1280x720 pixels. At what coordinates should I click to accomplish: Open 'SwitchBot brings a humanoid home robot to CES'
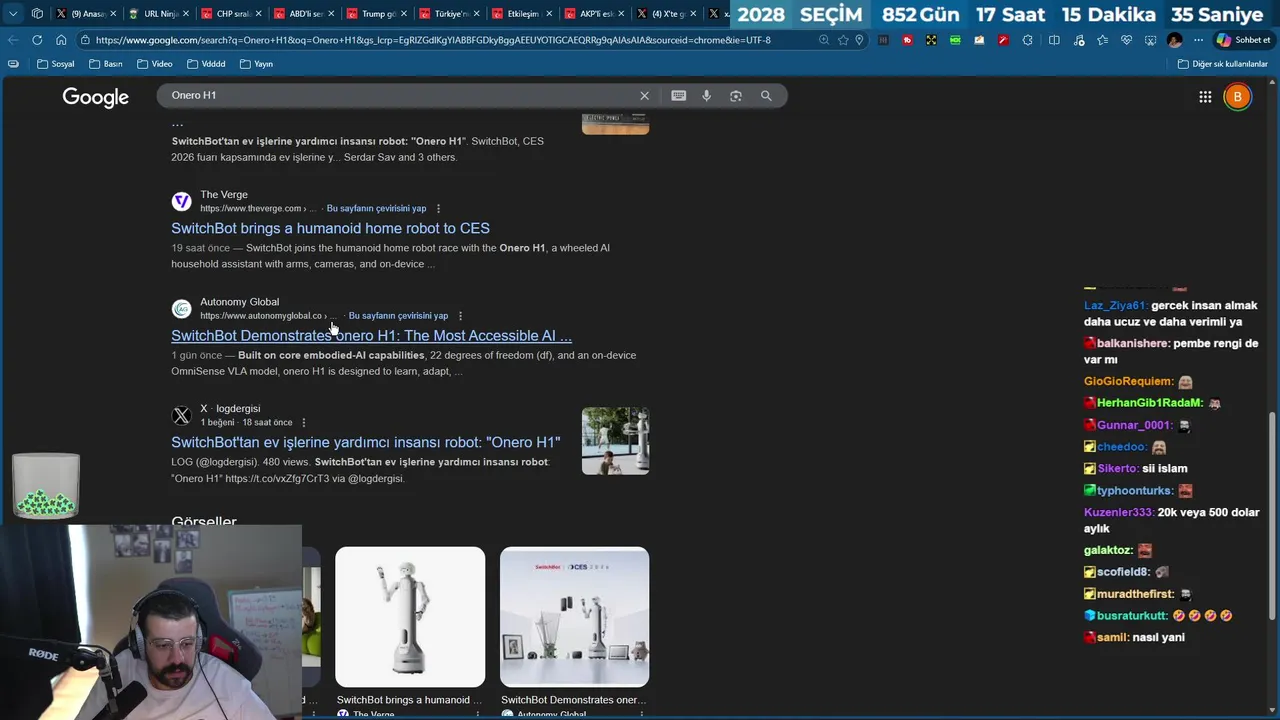pos(330,229)
